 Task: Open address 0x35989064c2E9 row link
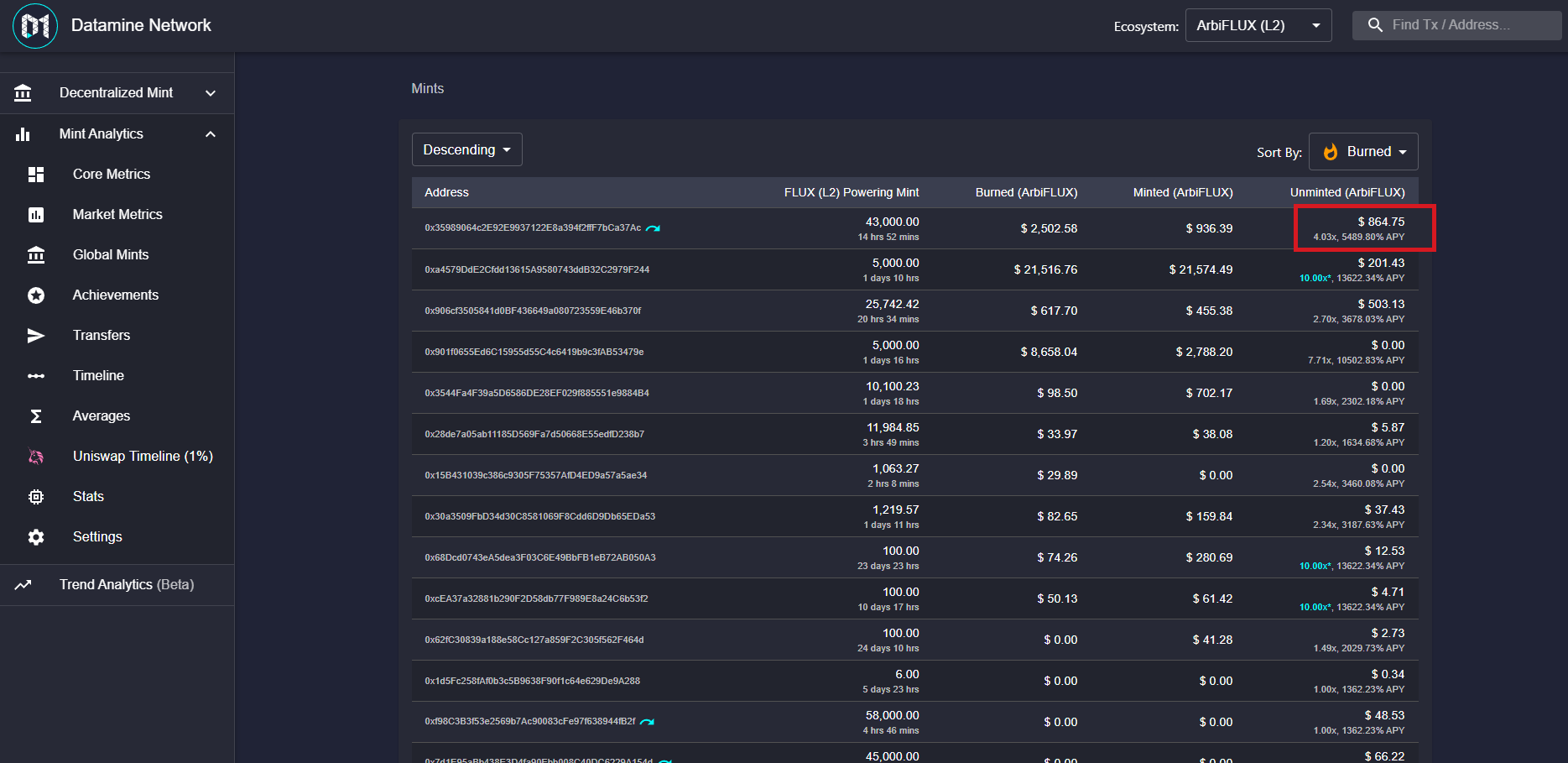tap(533, 228)
